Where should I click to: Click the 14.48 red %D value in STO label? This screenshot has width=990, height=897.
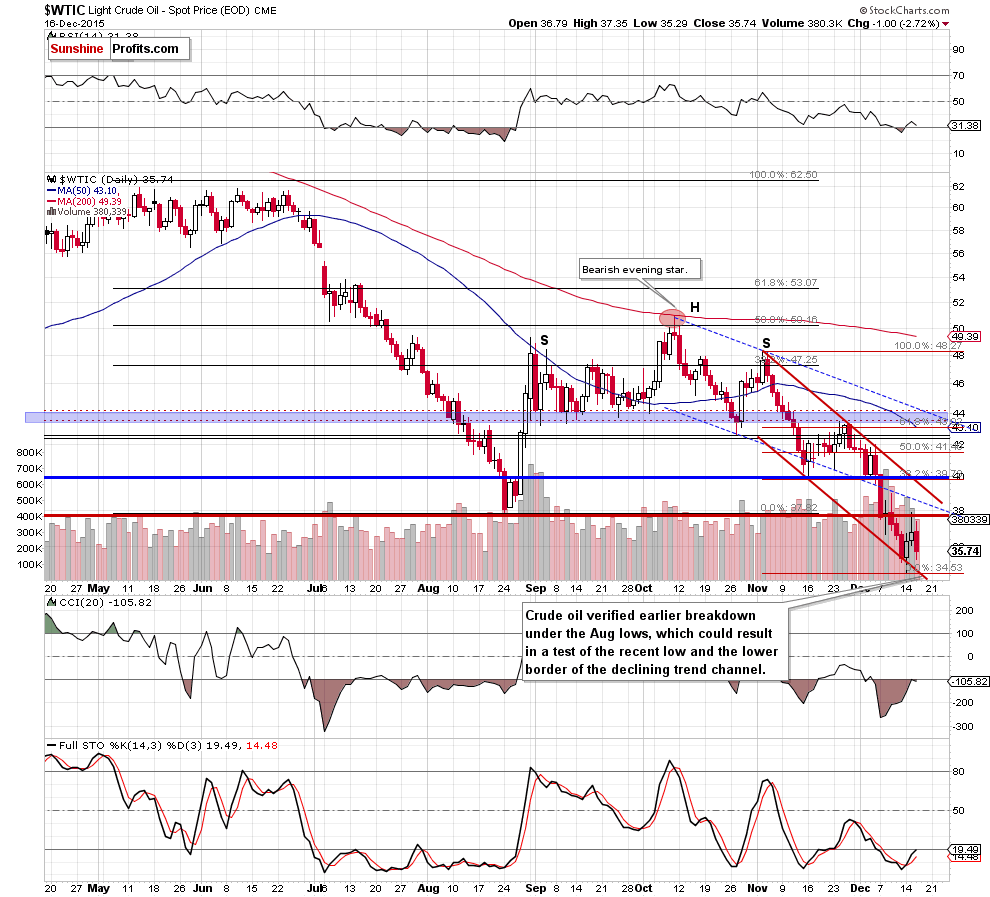(x=262, y=746)
